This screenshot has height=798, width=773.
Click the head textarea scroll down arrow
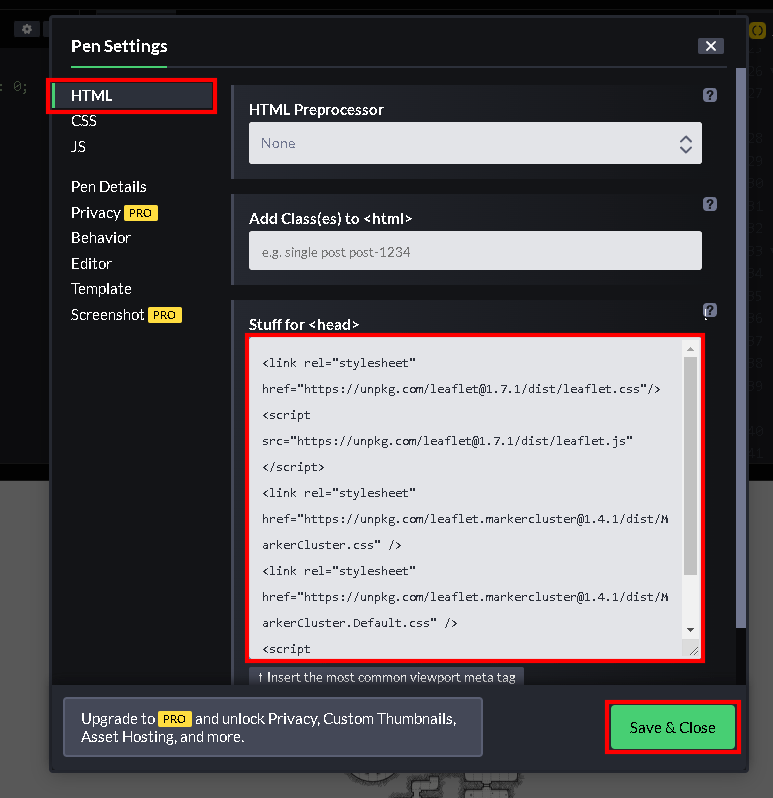690,630
